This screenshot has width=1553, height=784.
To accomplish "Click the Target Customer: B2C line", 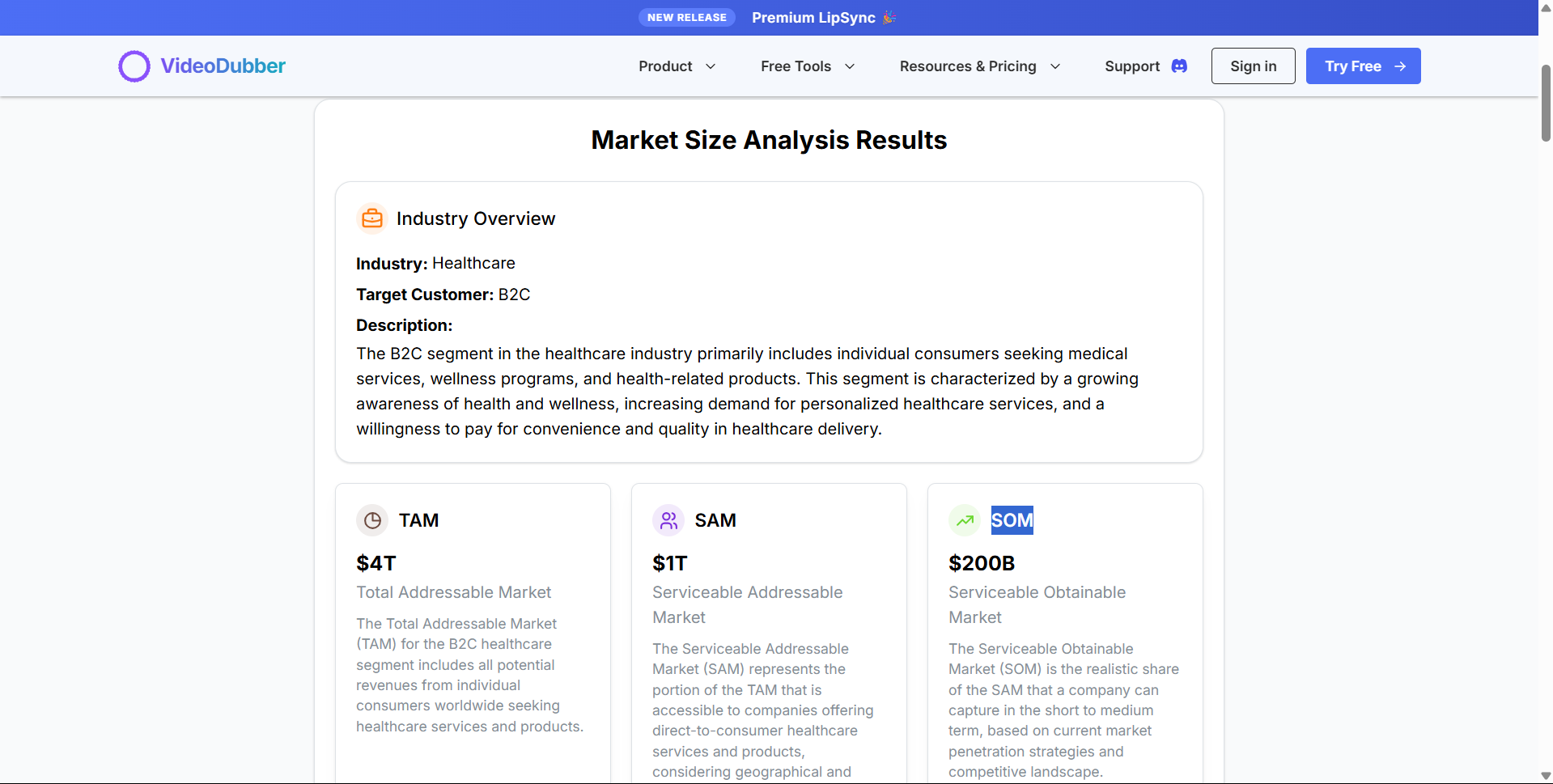I will (x=443, y=295).
